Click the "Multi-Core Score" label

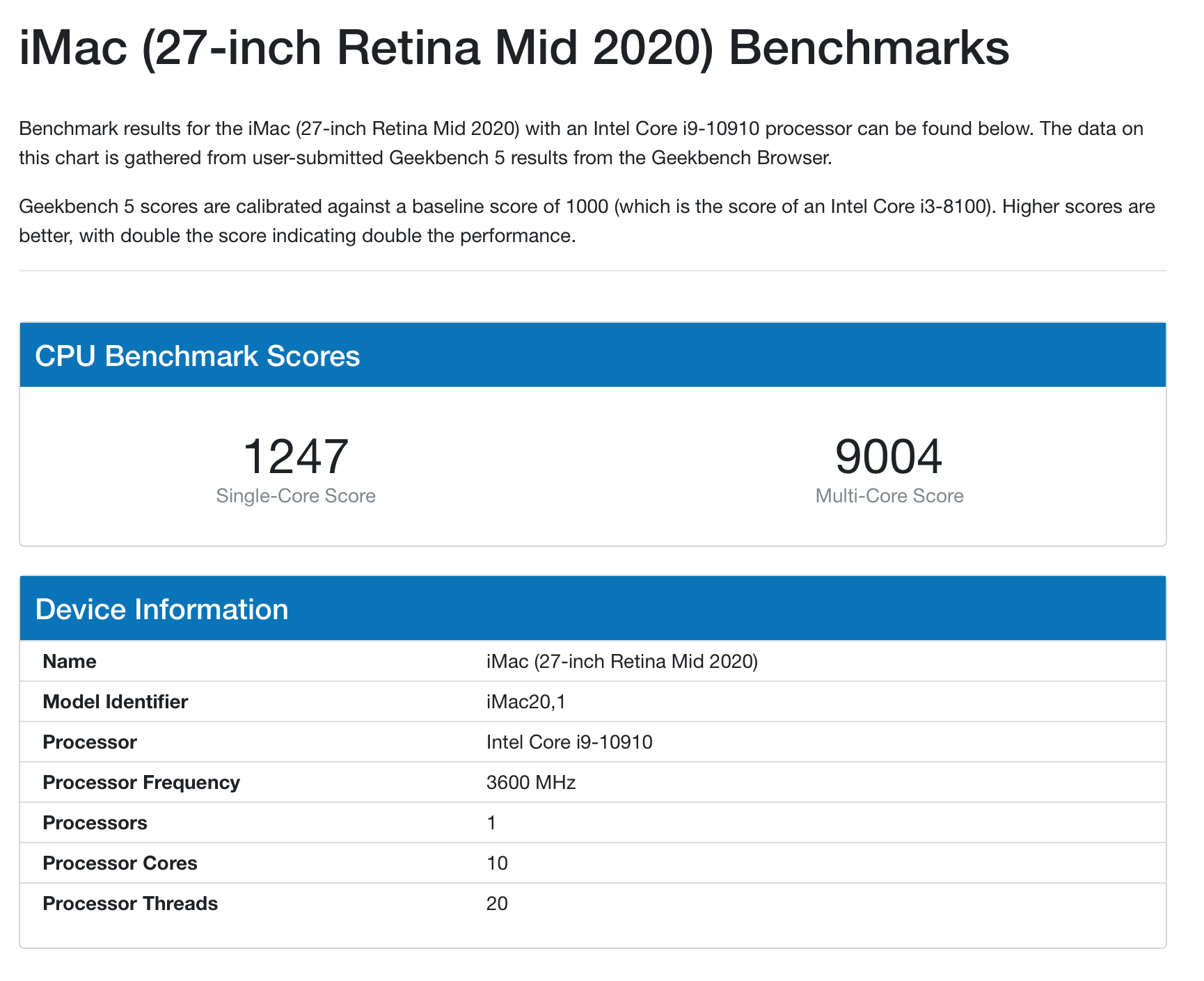889,496
